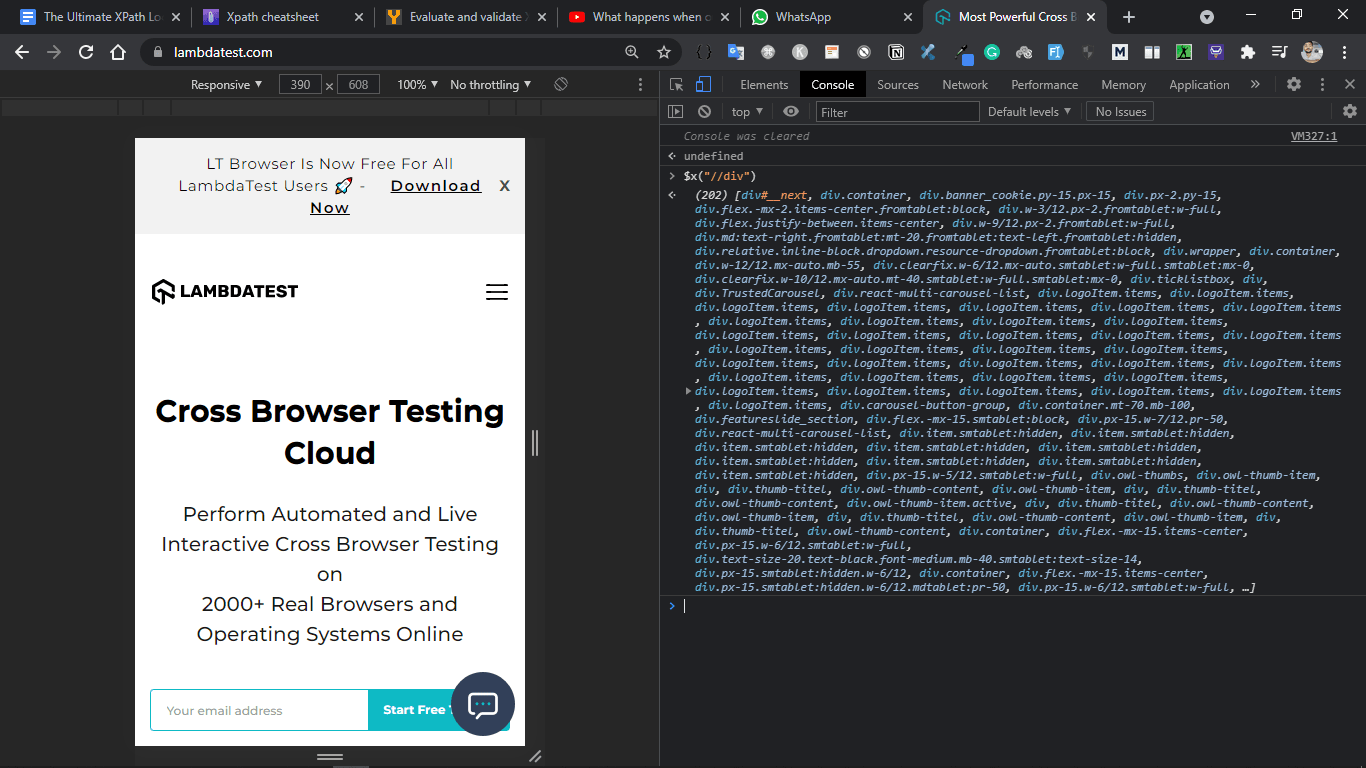The image size is (1366, 768).
Task: Open the No throttling dropdown
Action: (490, 85)
